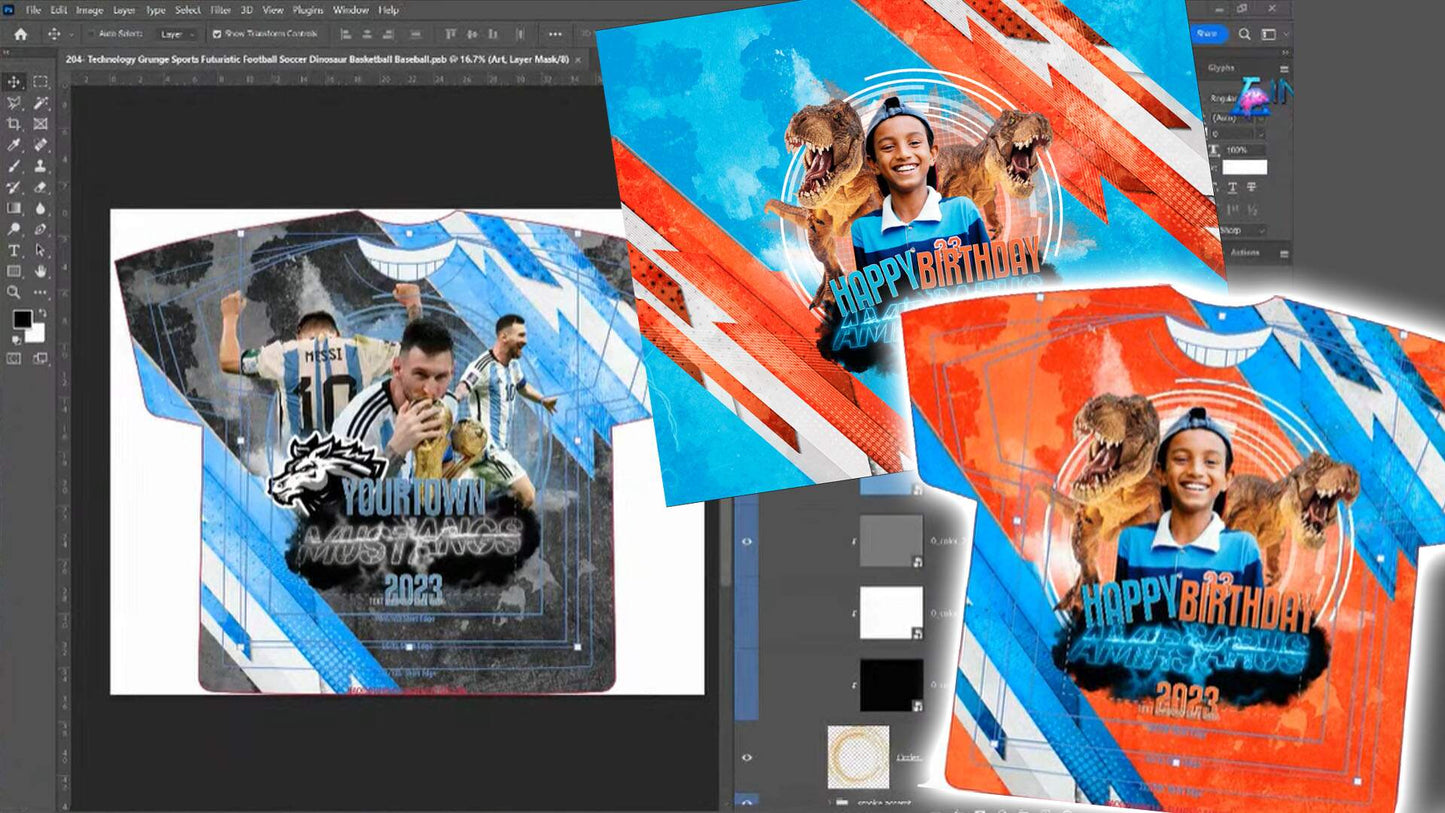Select the Lasso tool
The height and width of the screenshot is (813, 1445).
click(x=15, y=103)
